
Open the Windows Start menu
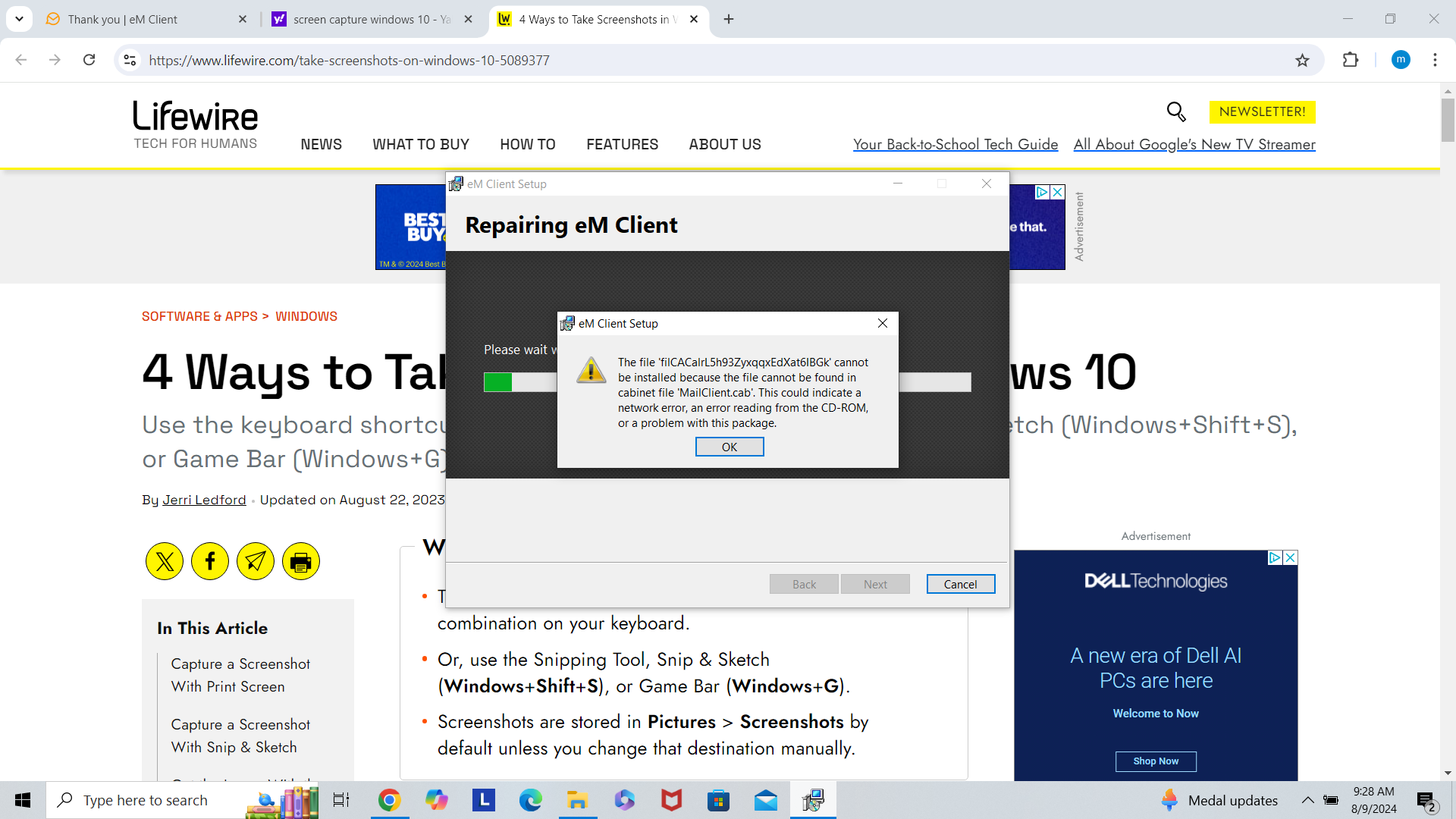pos(23,800)
